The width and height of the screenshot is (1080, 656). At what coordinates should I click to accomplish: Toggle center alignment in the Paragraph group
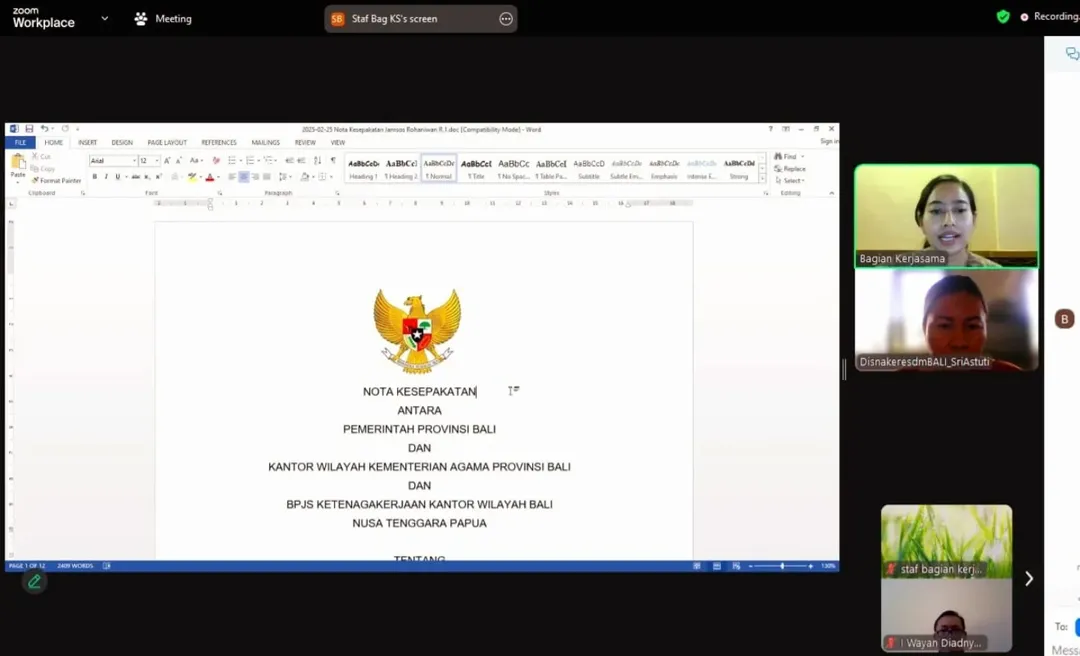(x=243, y=177)
